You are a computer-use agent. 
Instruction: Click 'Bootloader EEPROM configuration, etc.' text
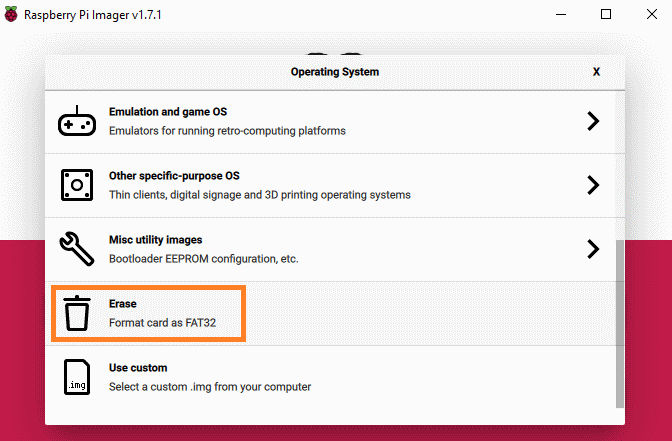204,259
